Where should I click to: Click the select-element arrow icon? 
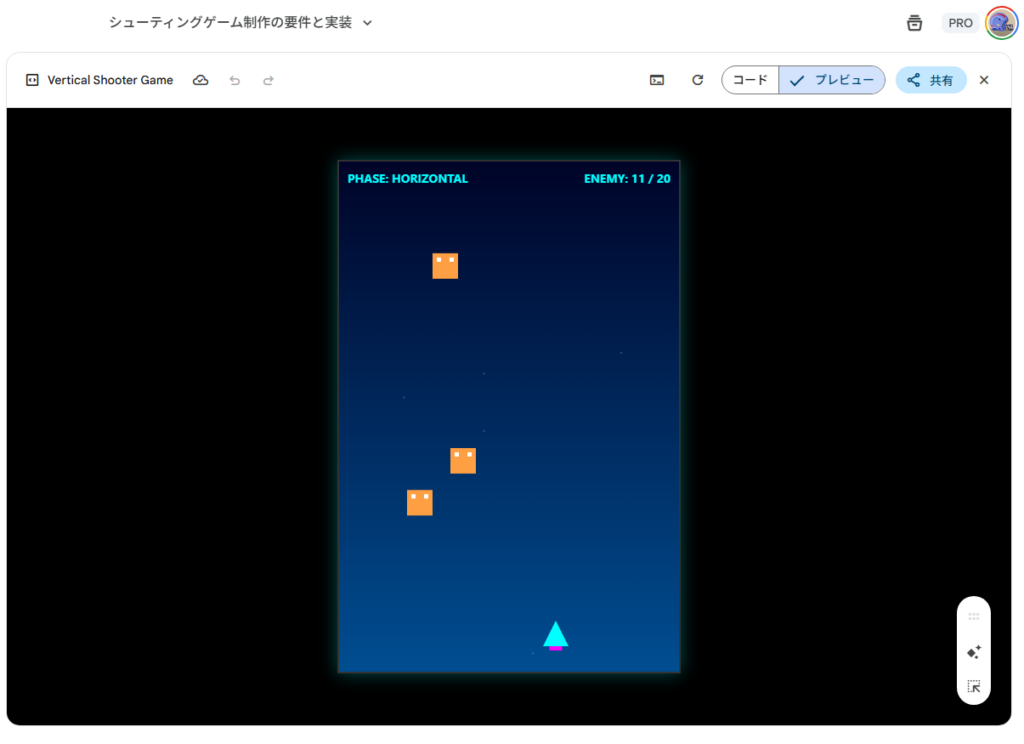coord(973,686)
